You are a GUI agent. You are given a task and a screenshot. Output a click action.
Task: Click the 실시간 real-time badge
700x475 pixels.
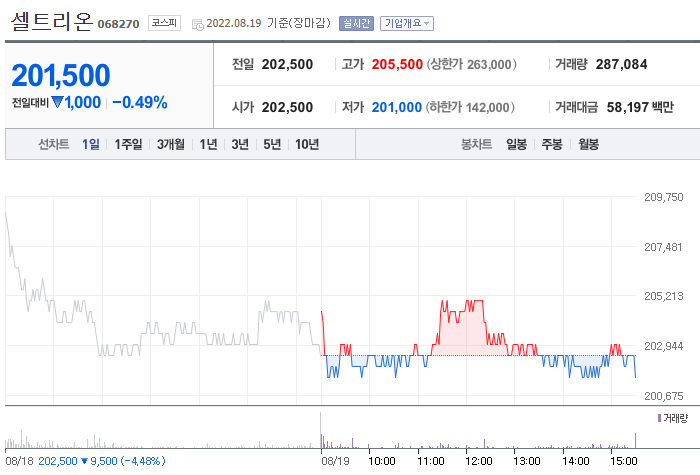pos(356,23)
